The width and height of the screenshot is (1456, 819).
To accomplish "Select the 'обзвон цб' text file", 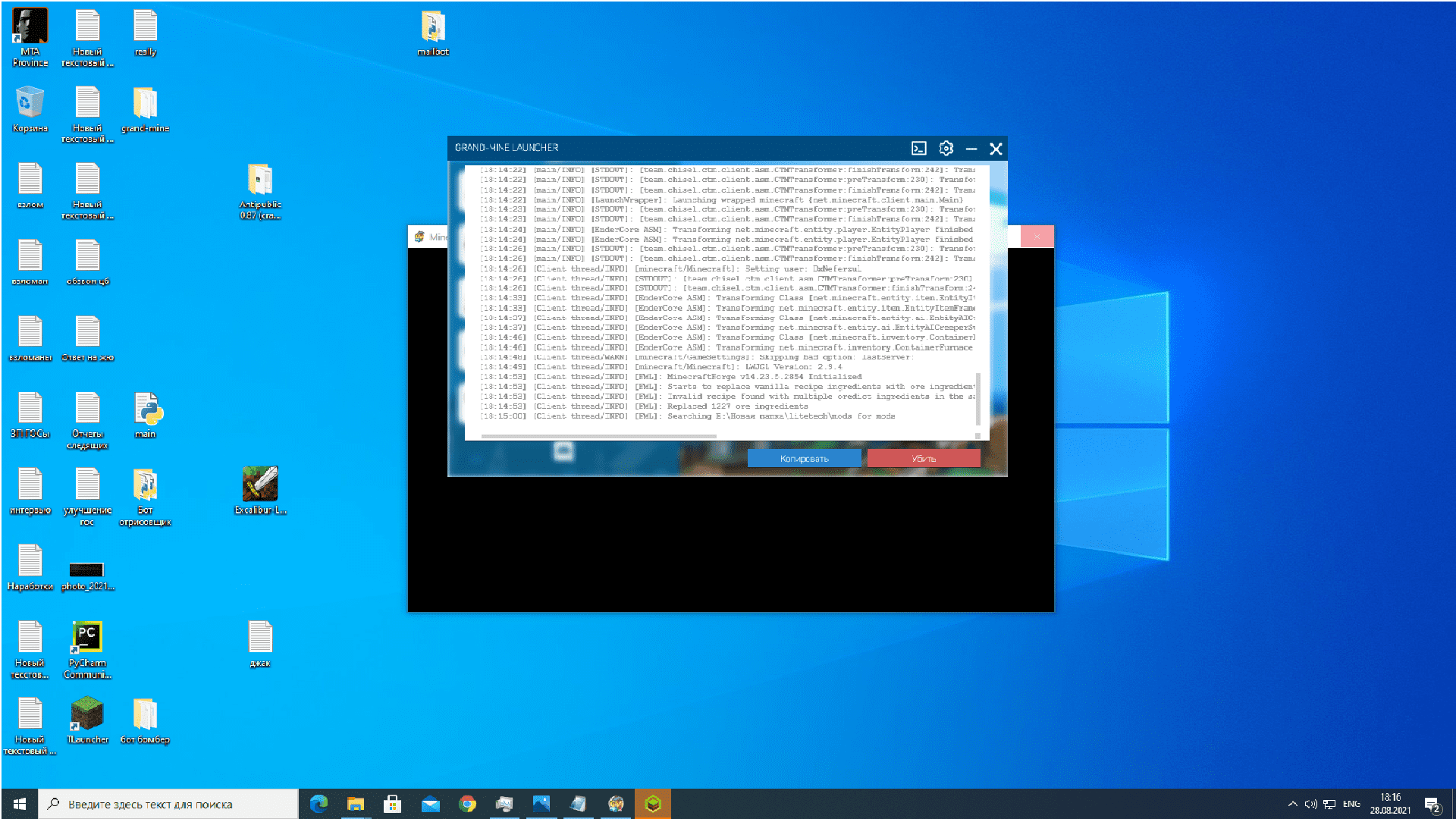I will [x=87, y=263].
